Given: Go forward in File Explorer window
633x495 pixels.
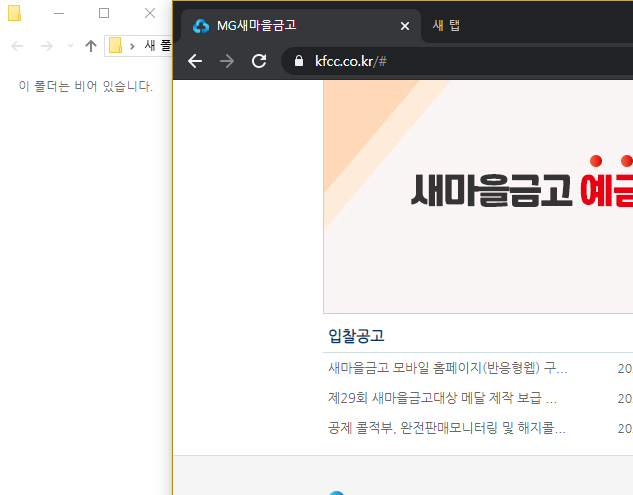Looking at the screenshot, I should point(47,46).
